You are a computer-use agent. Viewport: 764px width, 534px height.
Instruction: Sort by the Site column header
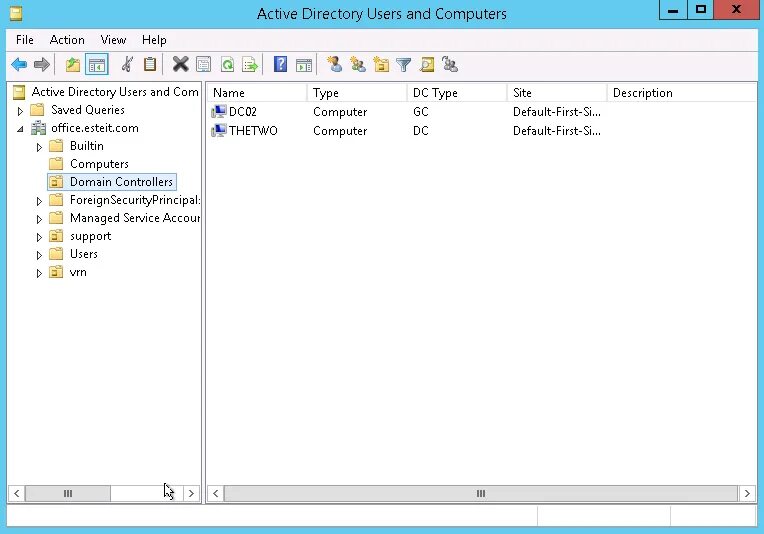[557, 93]
